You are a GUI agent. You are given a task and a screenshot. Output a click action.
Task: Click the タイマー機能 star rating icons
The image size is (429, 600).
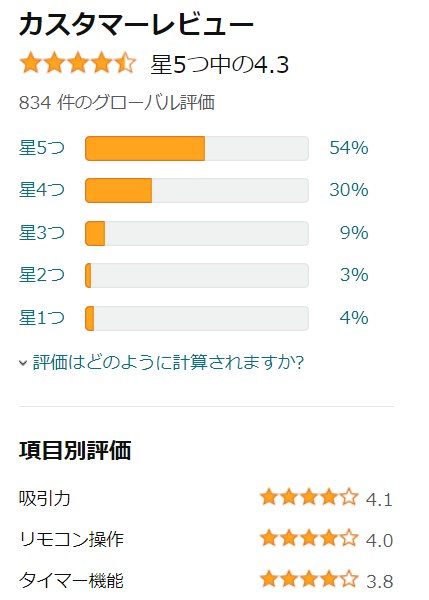tap(309, 579)
